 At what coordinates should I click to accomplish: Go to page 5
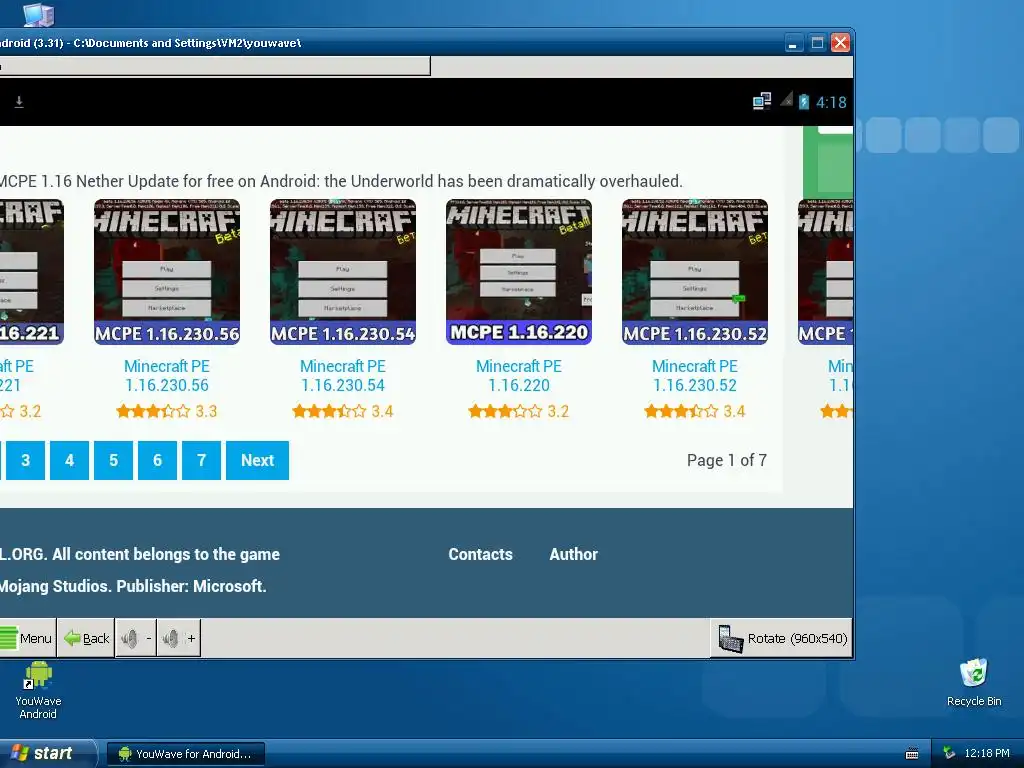pyautogui.click(x=114, y=460)
